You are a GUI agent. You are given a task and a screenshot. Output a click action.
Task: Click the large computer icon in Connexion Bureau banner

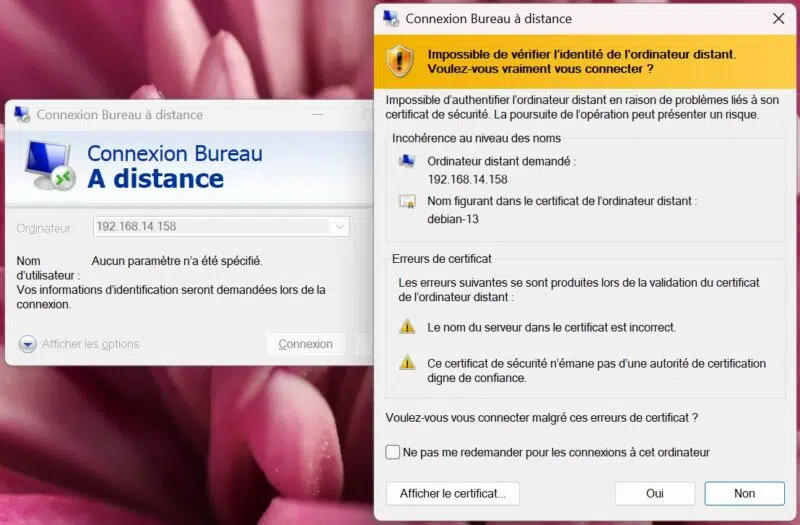pos(49,165)
